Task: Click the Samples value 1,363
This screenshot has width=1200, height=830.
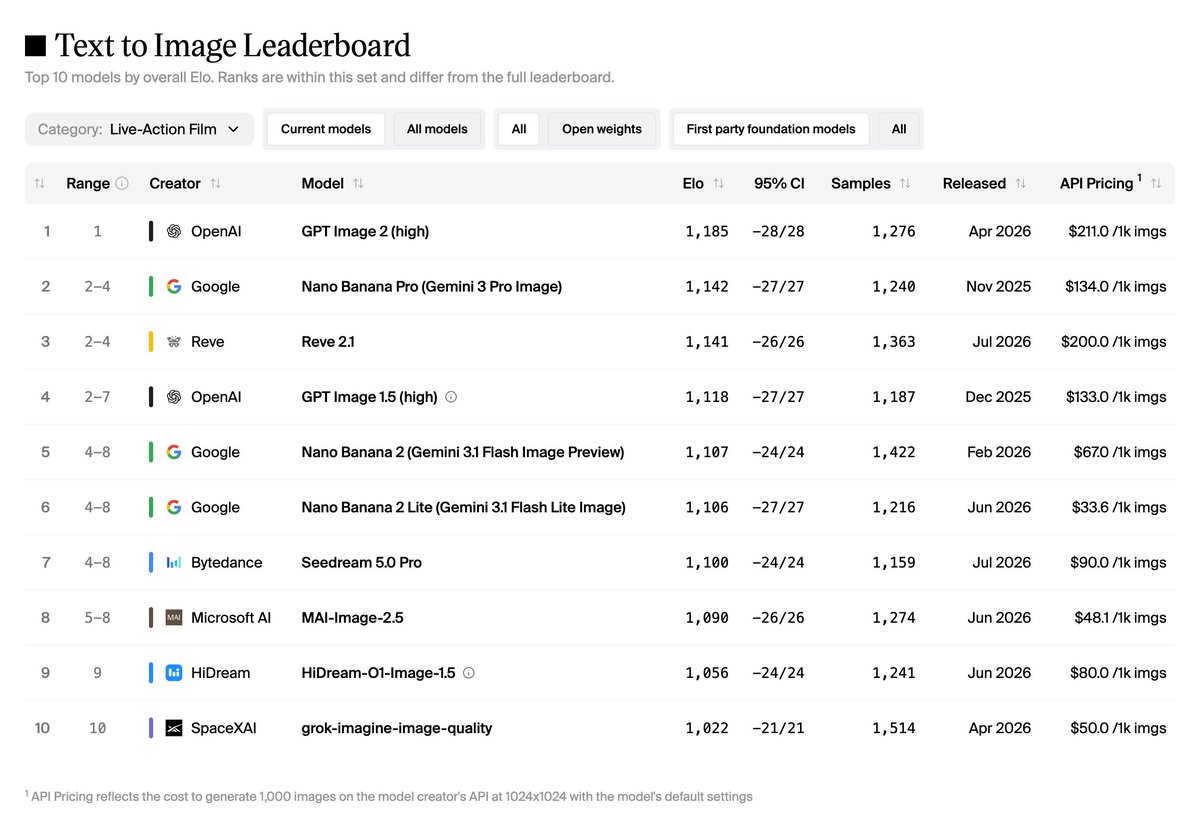Action: [894, 342]
